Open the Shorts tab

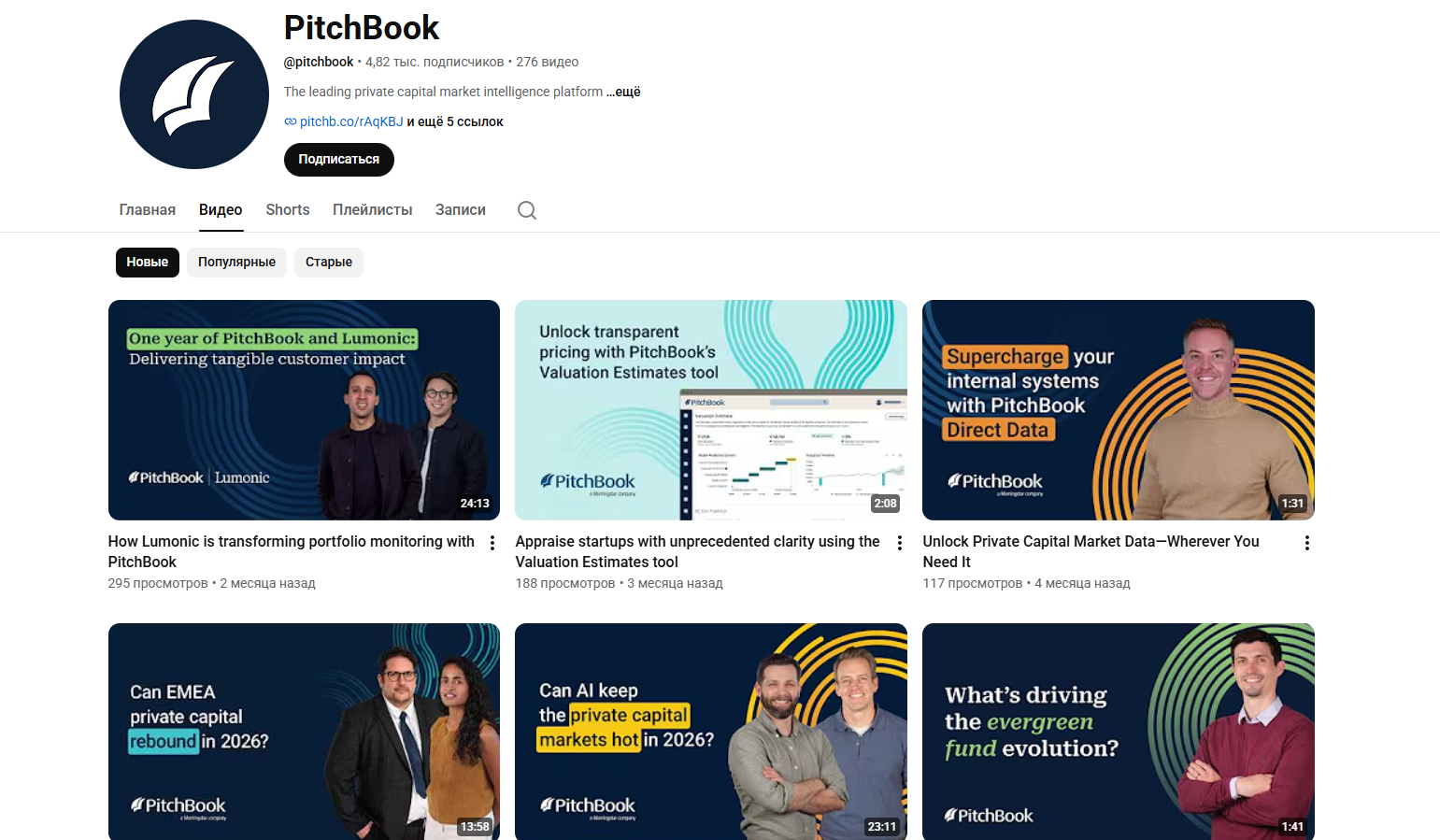(288, 210)
